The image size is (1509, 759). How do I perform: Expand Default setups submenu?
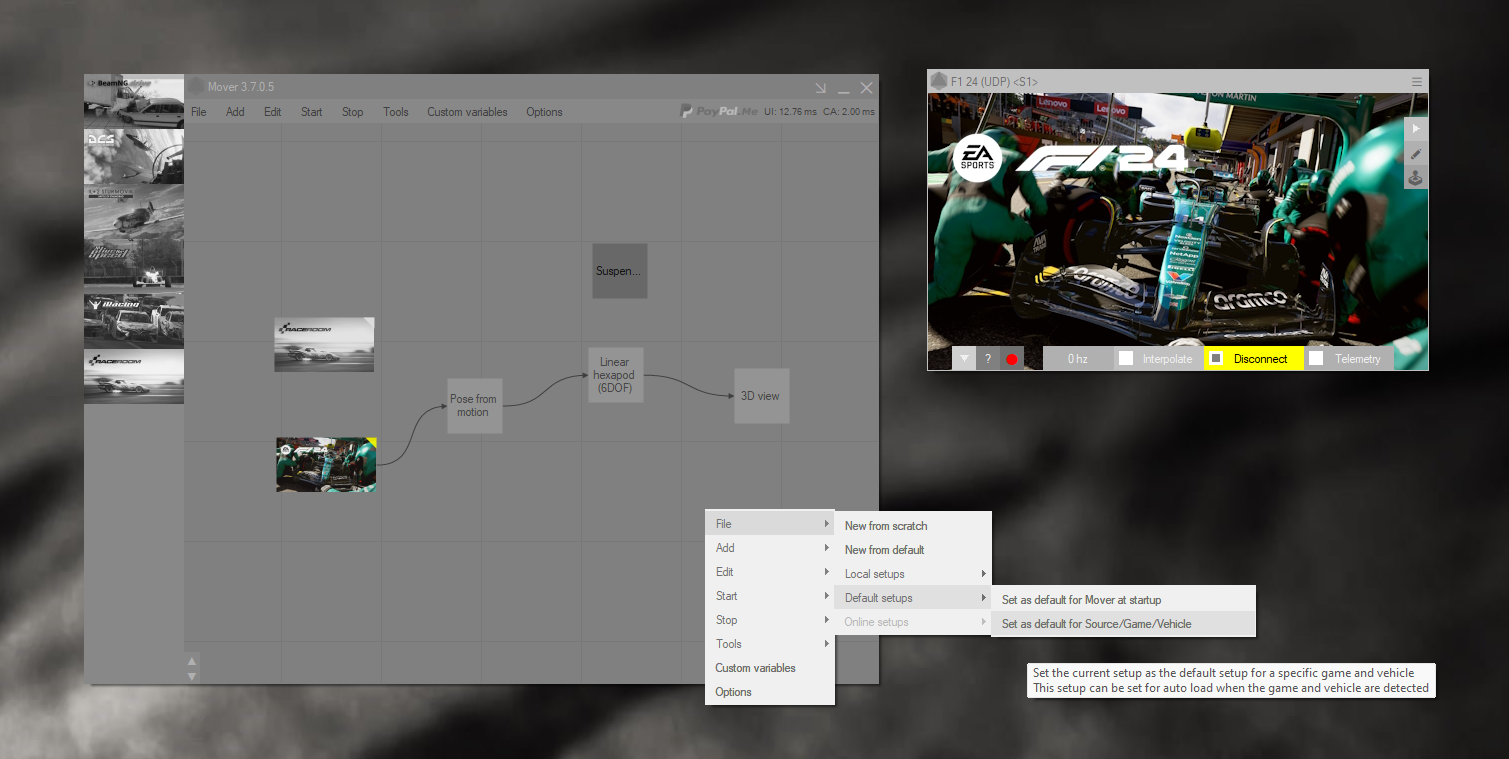click(x=913, y=598)
